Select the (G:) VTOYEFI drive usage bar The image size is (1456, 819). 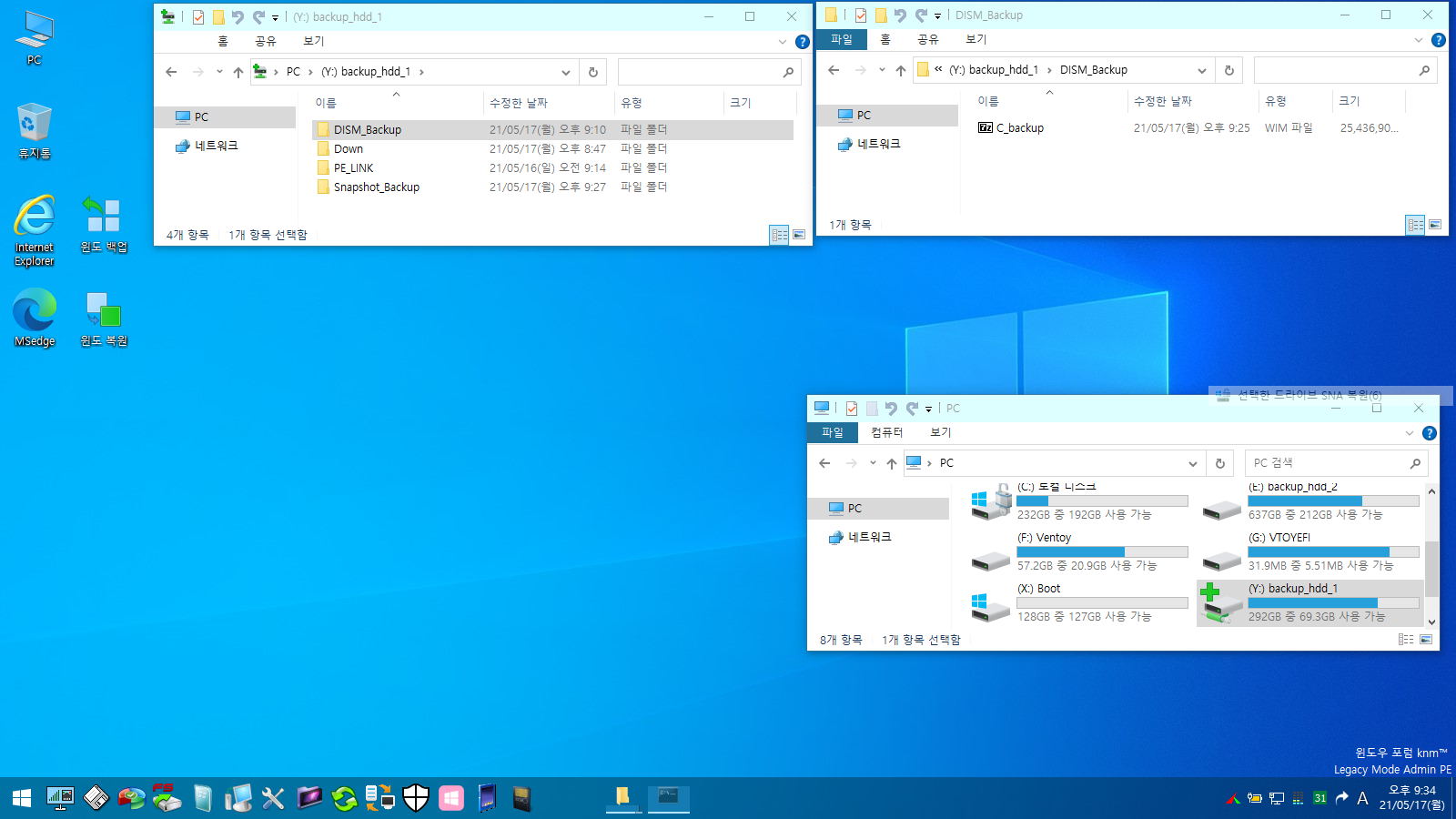click(x=1333, y=552)
